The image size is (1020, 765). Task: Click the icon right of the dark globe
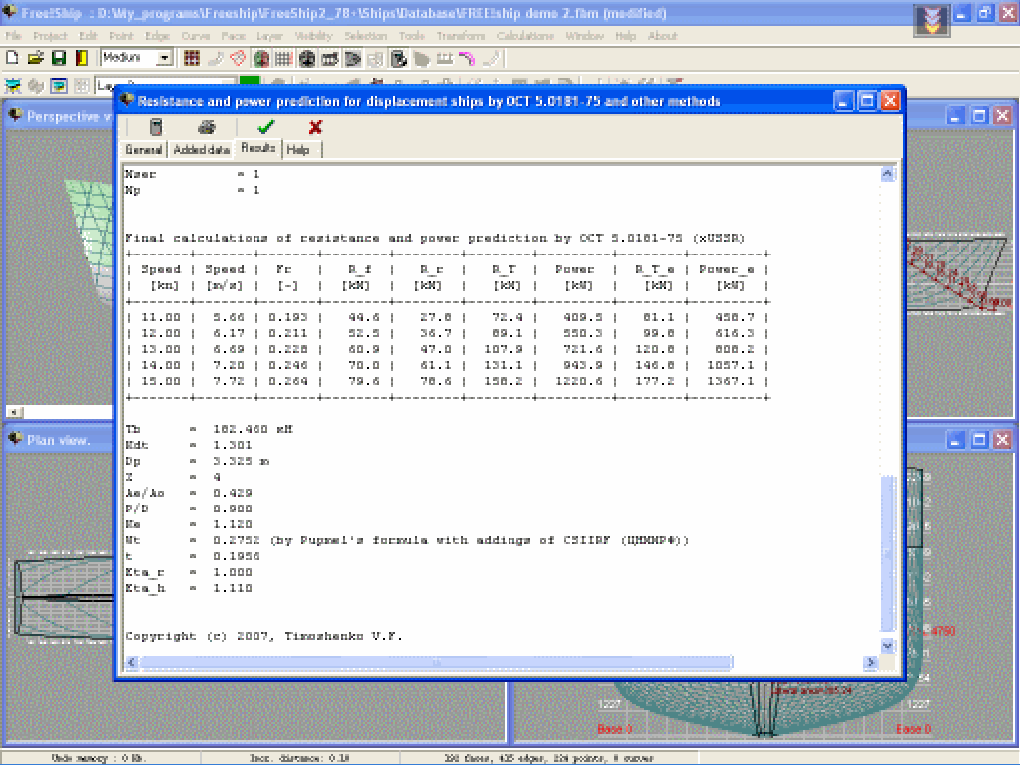330,59
